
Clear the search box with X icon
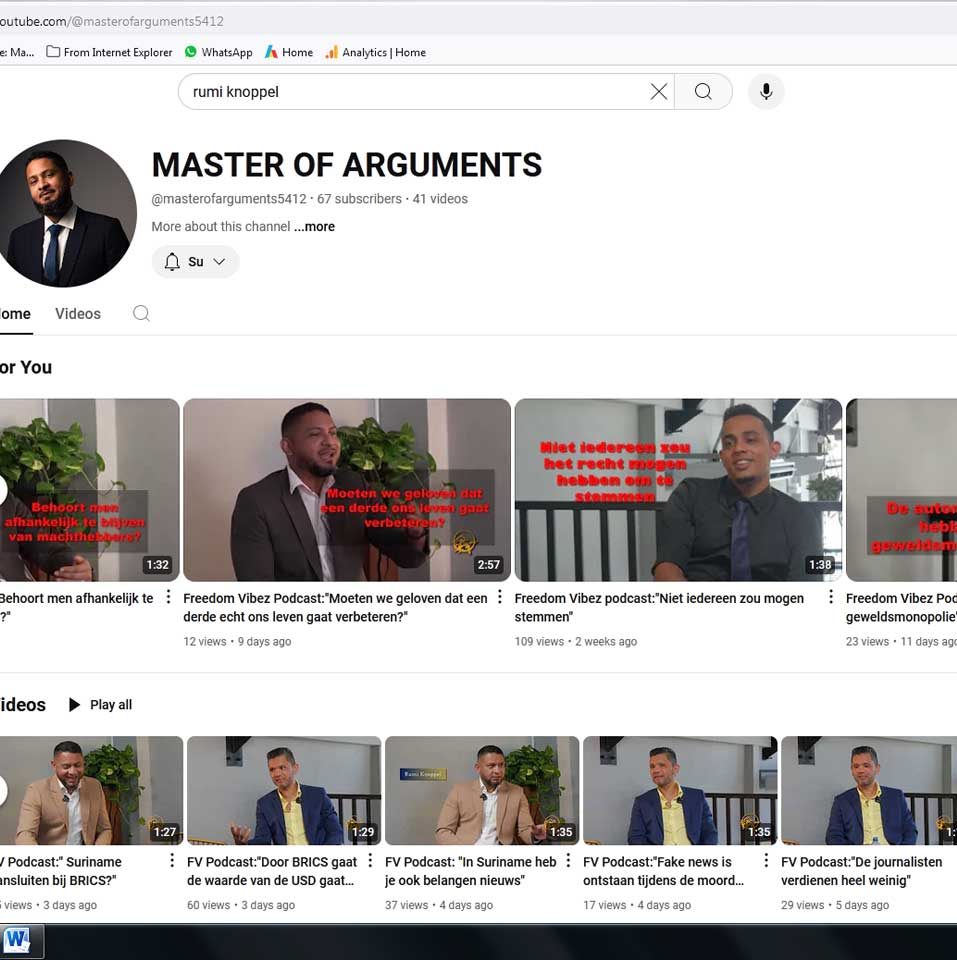point(658,92)
